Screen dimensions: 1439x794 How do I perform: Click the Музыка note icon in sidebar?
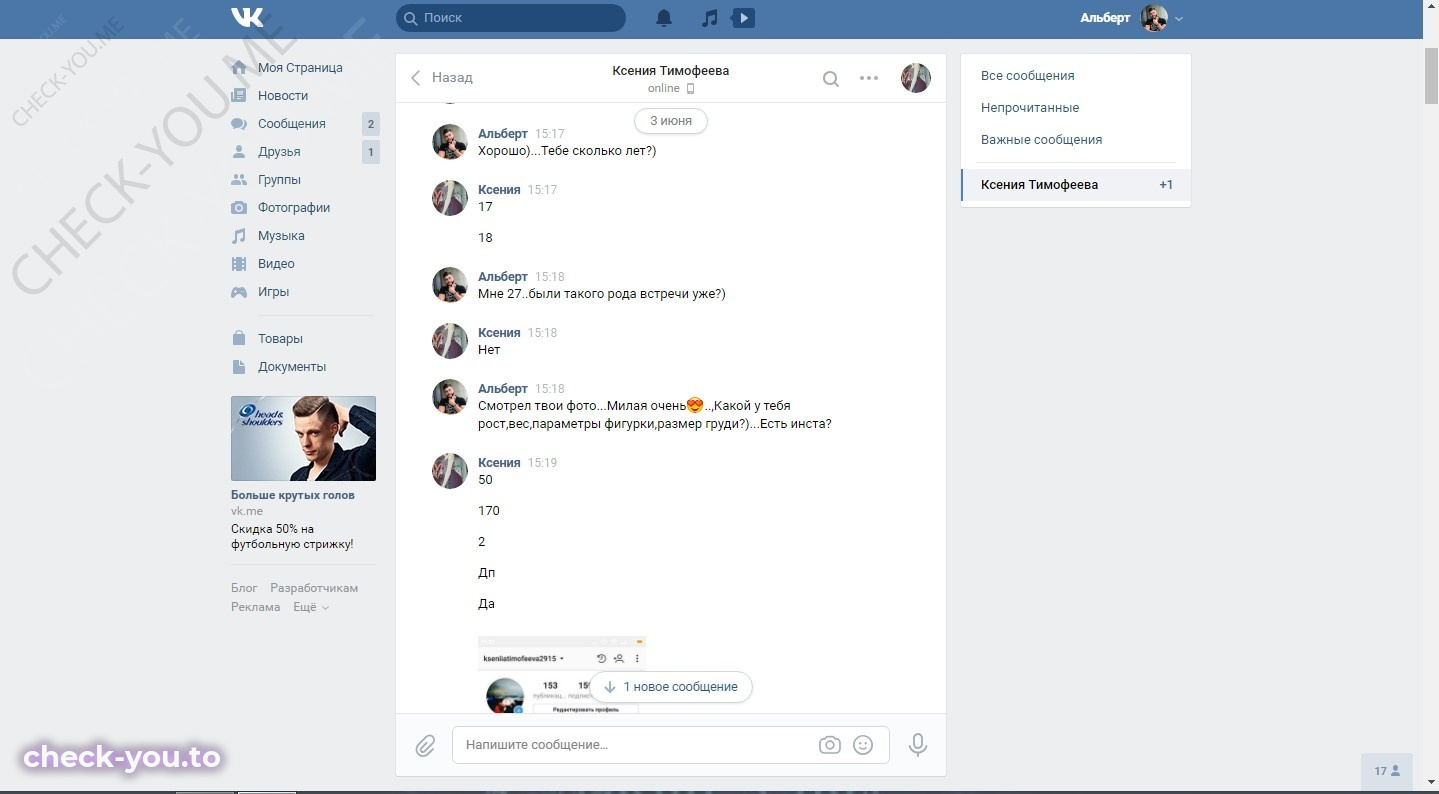point(239,236)
